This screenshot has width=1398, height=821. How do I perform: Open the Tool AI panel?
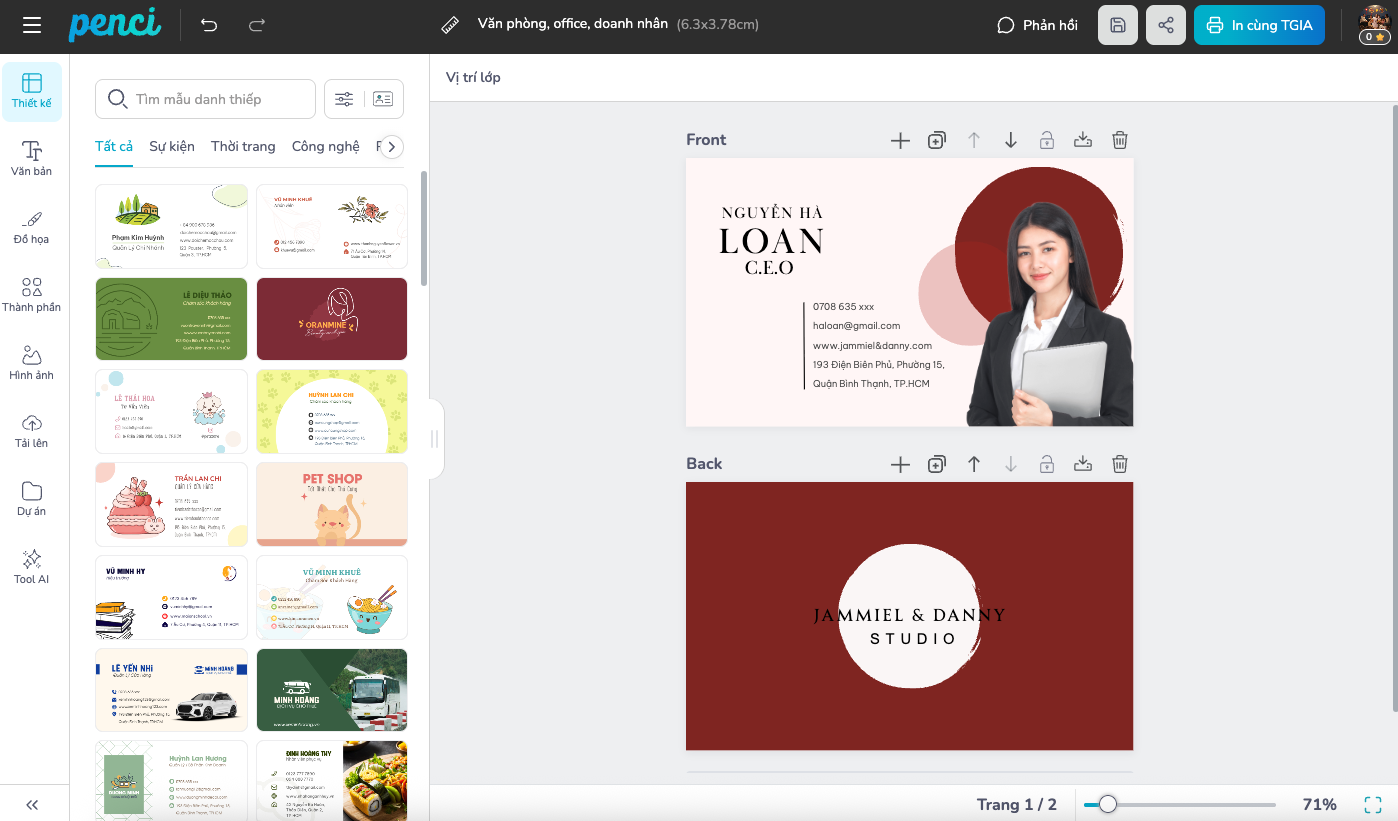click(x=32, y=566)
